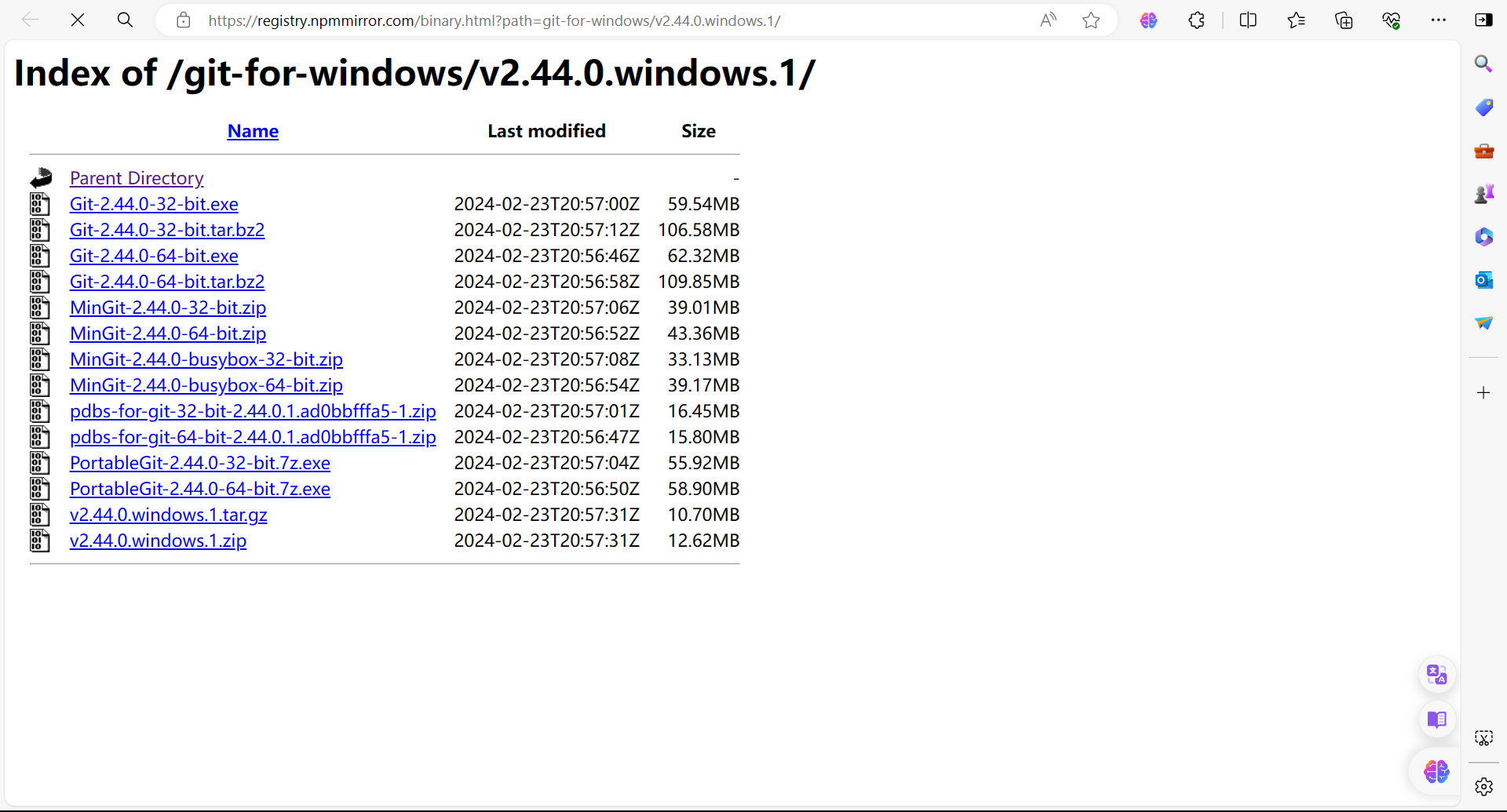
Task: Open the Copilot brain icon in toolbar
Action: pyautogui.click(x=1148, y=20)
